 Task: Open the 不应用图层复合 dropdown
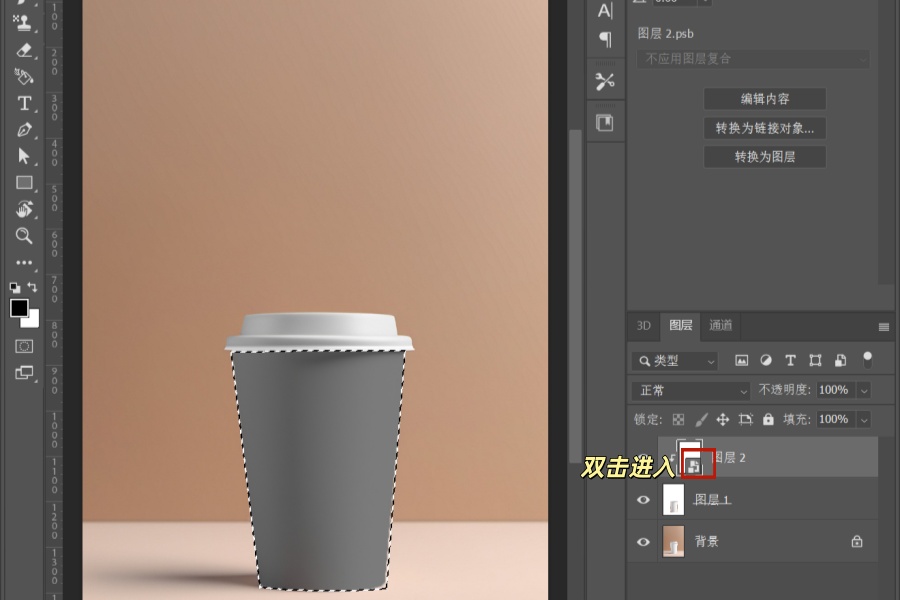(x=752, y=59)
